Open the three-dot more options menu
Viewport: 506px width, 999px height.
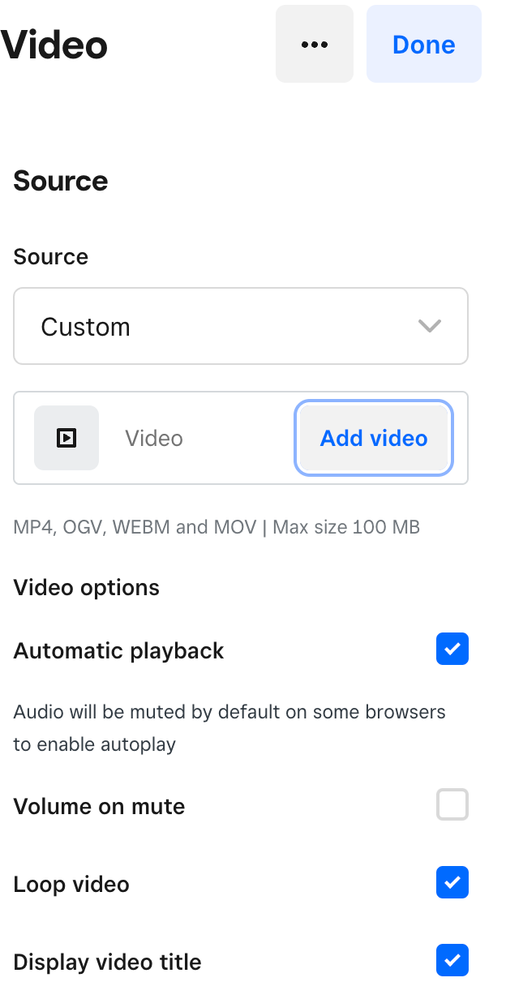[x=314, y=44]
